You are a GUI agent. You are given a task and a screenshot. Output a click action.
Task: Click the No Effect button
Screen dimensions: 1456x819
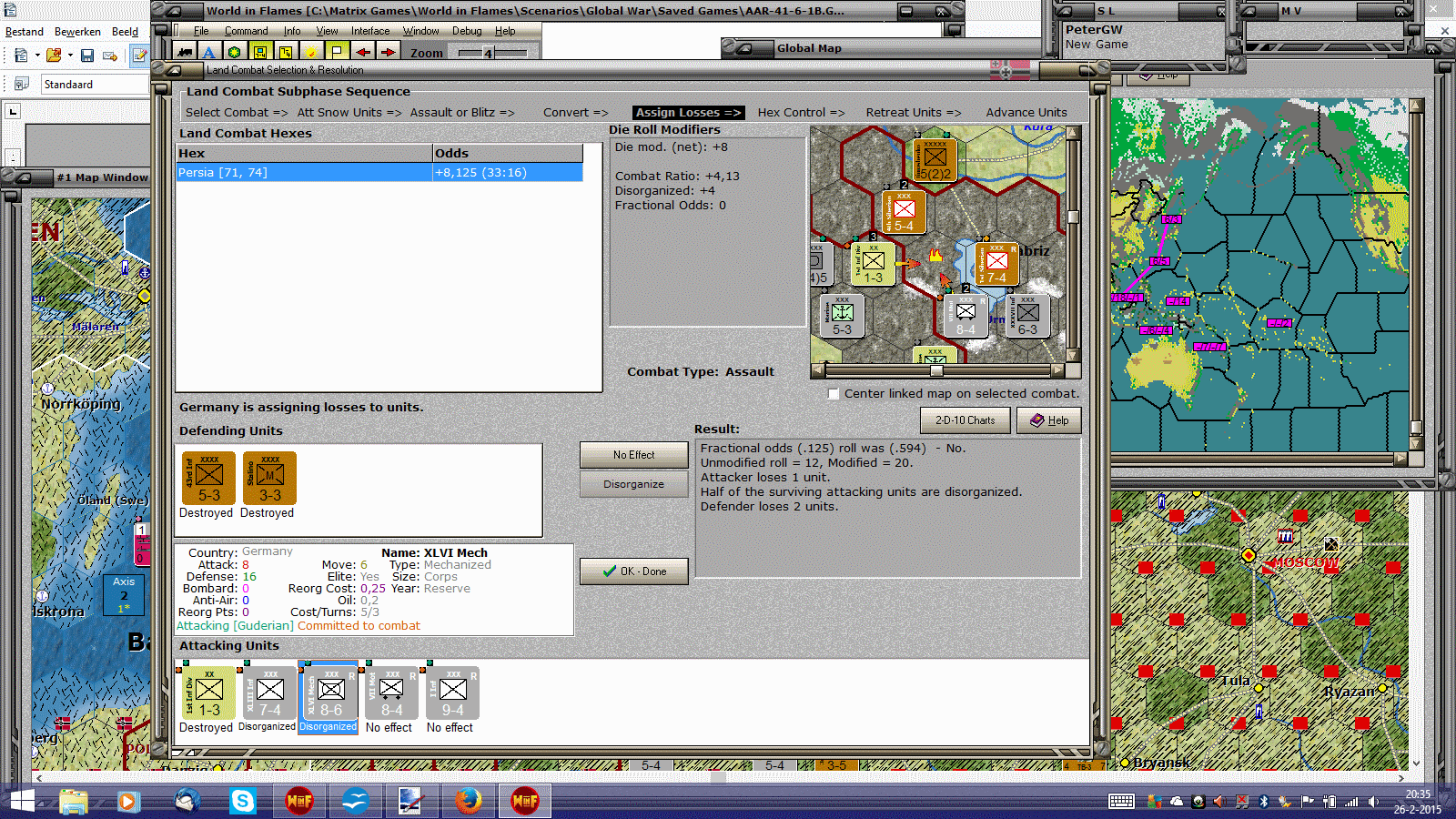coord(633,455)
